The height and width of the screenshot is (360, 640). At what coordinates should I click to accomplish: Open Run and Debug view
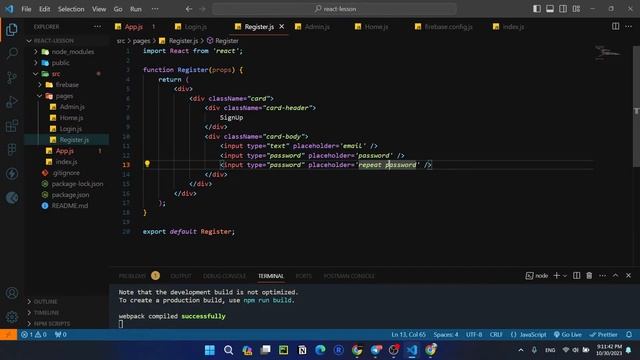pos(12,102)
